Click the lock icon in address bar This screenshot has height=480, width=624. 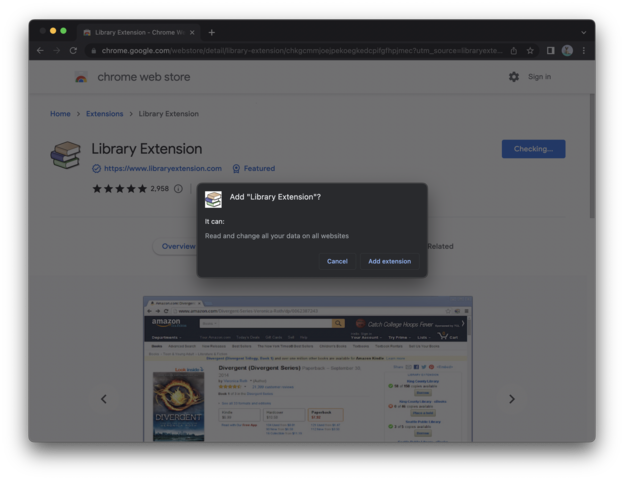pos(94,51)
